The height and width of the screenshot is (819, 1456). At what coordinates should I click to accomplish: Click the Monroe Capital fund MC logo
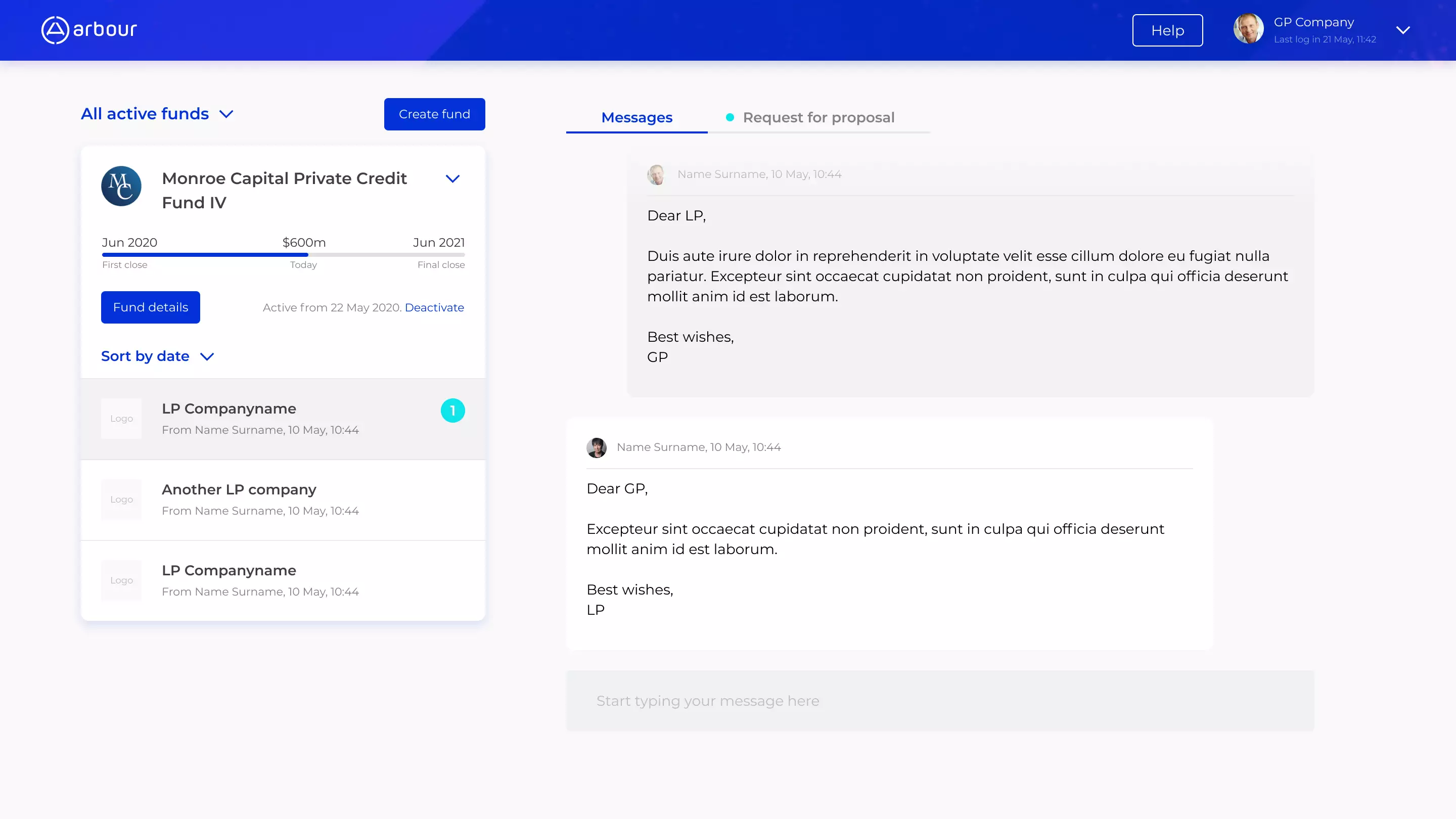click(120, 187)
